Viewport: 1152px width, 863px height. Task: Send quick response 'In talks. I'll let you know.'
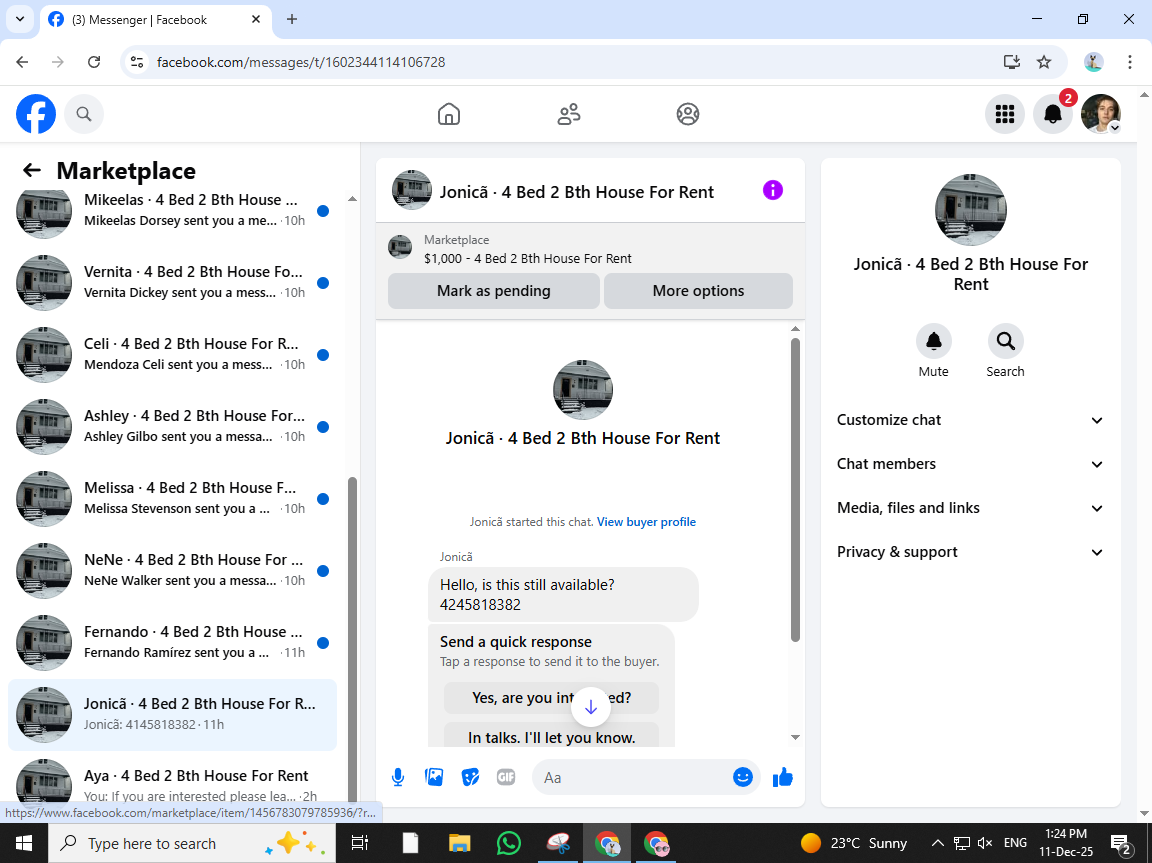(552, 736)
